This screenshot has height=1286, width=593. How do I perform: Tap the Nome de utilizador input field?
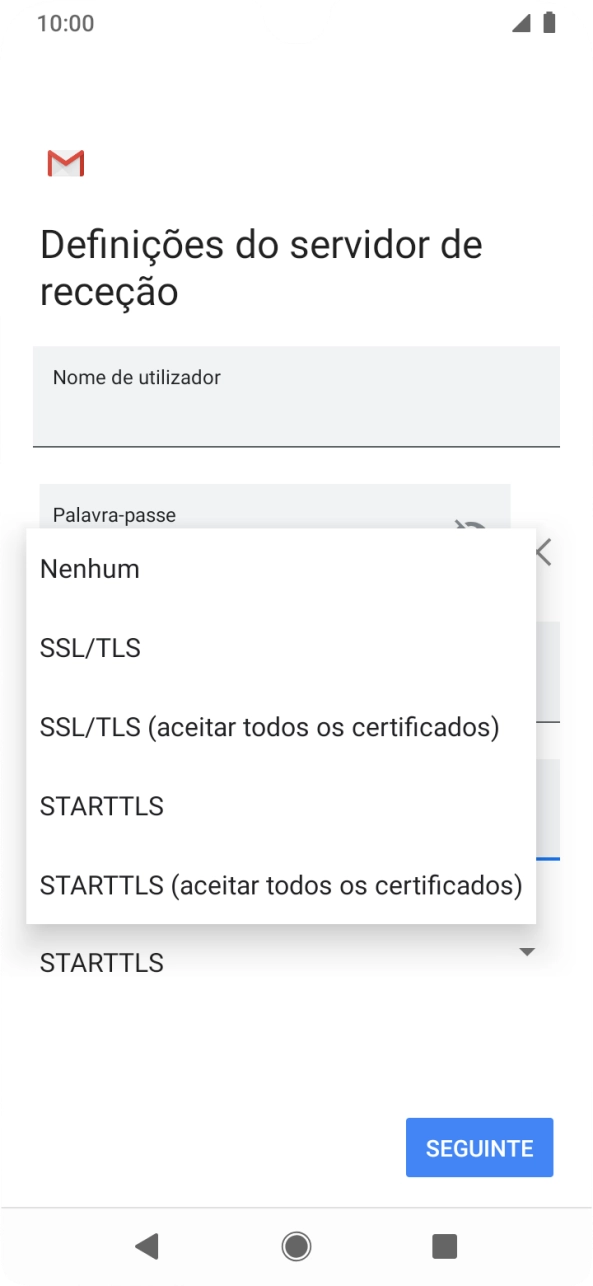pos(296,396)
